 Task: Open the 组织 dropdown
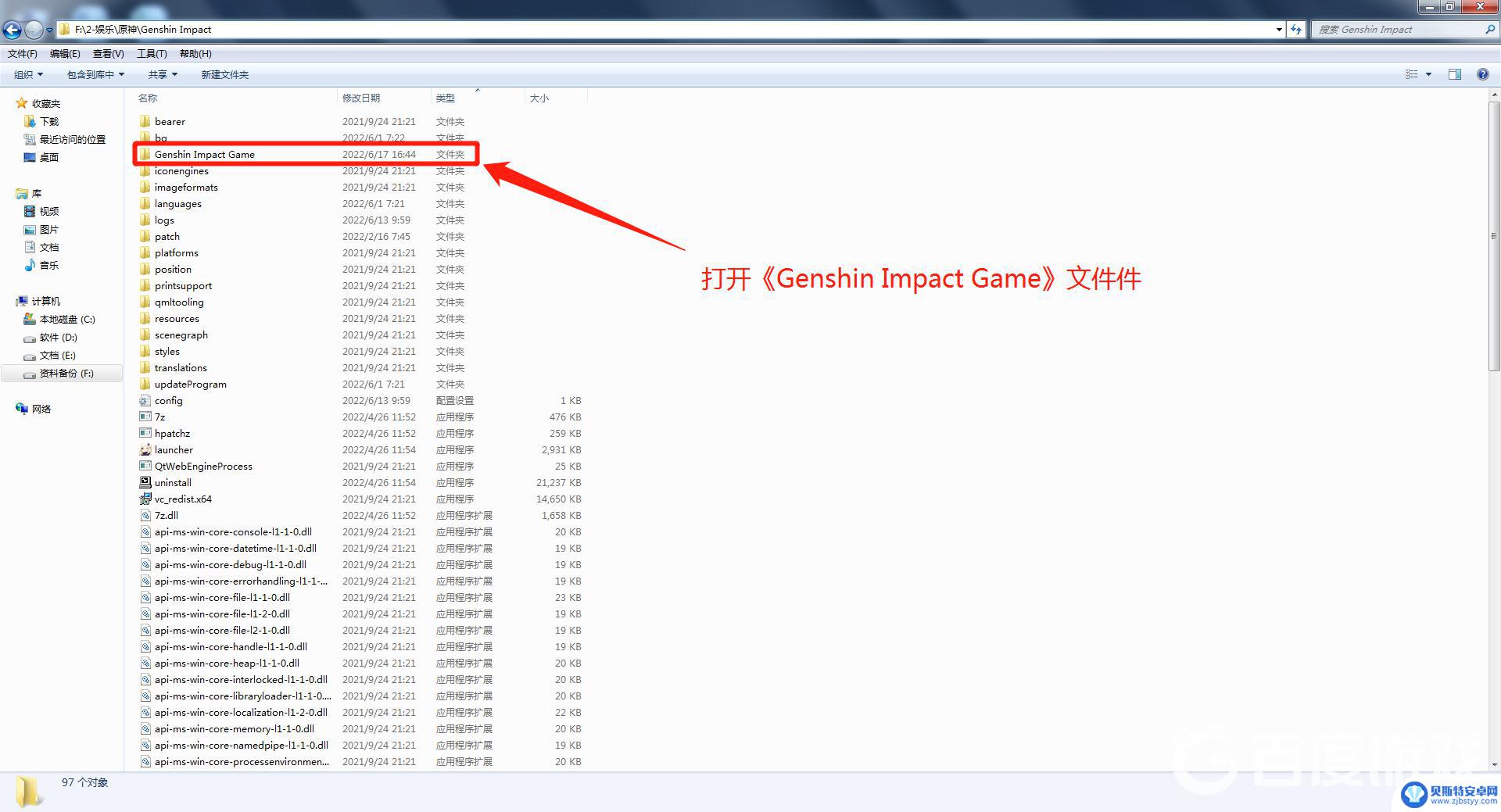point(29,75)
